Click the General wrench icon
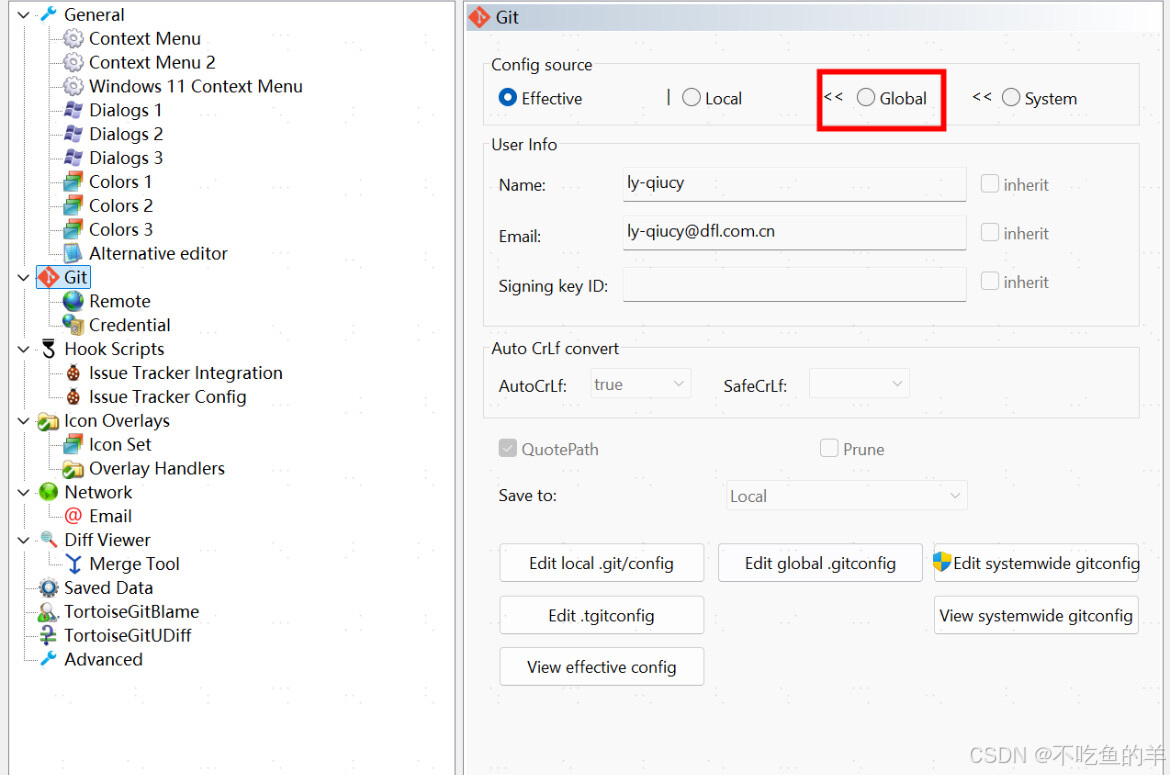The width and height of the screenshot is (1170, 775). coord(49,14)
